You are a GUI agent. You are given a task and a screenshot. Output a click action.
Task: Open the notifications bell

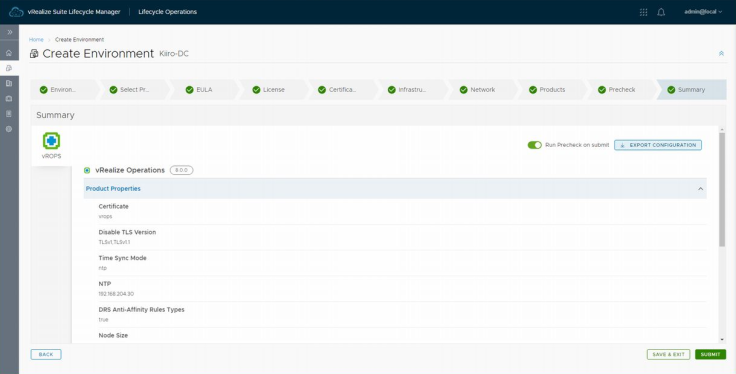point(661,12)
